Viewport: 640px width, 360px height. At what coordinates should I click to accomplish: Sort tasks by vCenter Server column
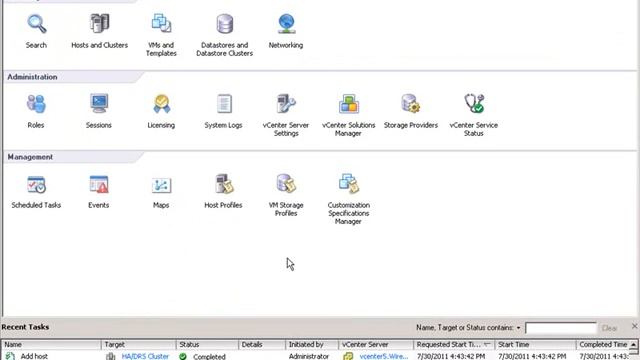[x=376, y=344]
